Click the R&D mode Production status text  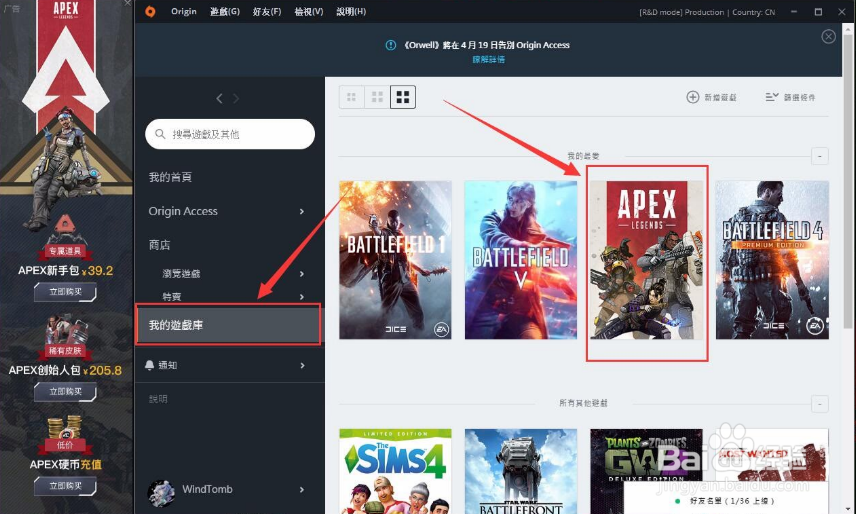[707, 12]
